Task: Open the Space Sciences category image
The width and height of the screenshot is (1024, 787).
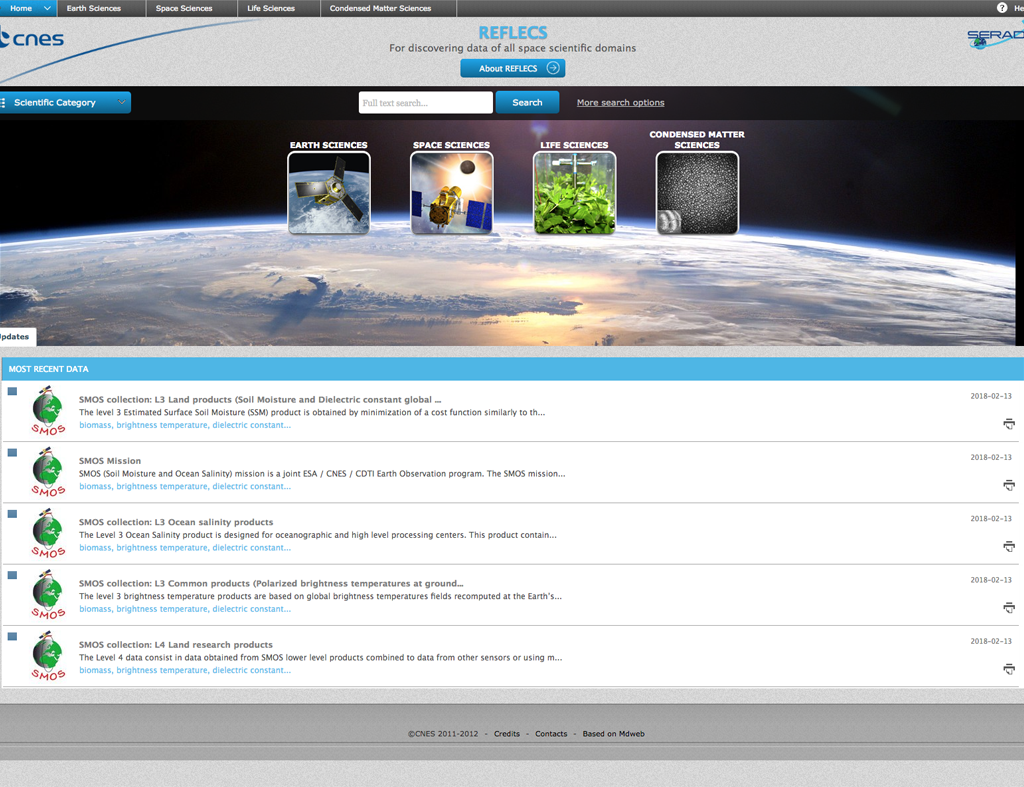Action: (452, 193)
